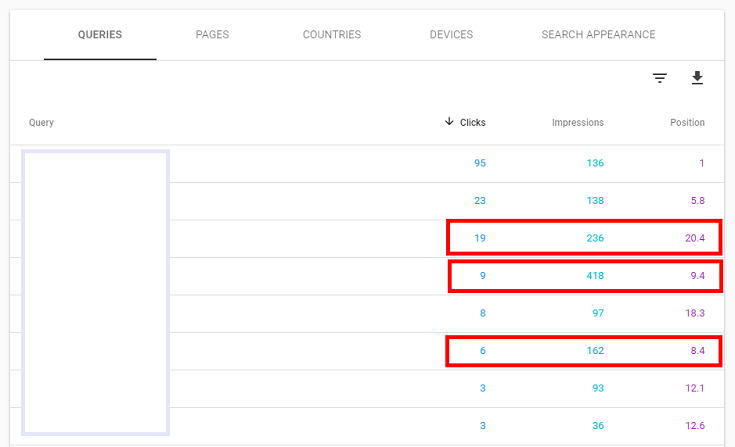This screenshot has width=735, height=447.
Task: Switch to the Pages tab
Action: (x=212, y=35)
